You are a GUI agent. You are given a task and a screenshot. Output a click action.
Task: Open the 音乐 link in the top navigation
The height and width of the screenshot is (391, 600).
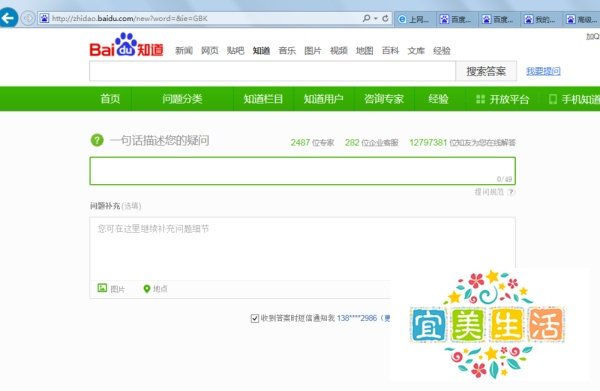pos(287,51)
